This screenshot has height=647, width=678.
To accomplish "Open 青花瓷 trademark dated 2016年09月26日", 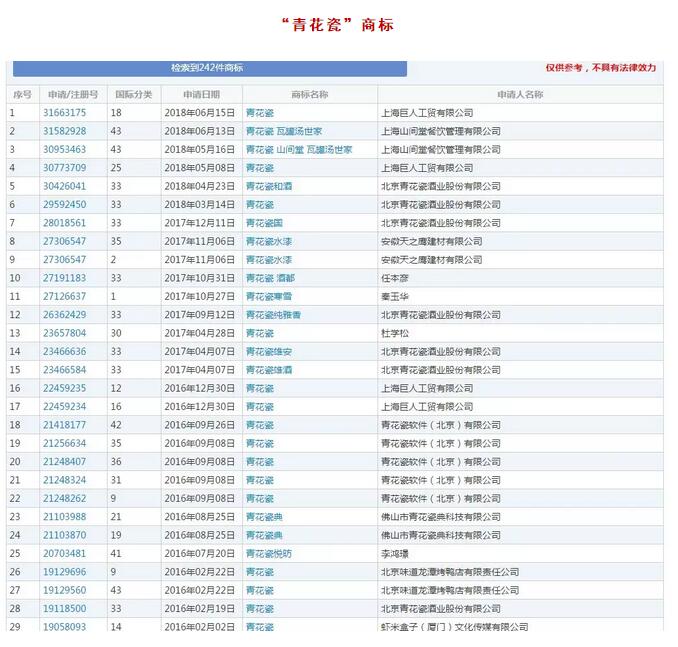I will click(x=260, y=425).
